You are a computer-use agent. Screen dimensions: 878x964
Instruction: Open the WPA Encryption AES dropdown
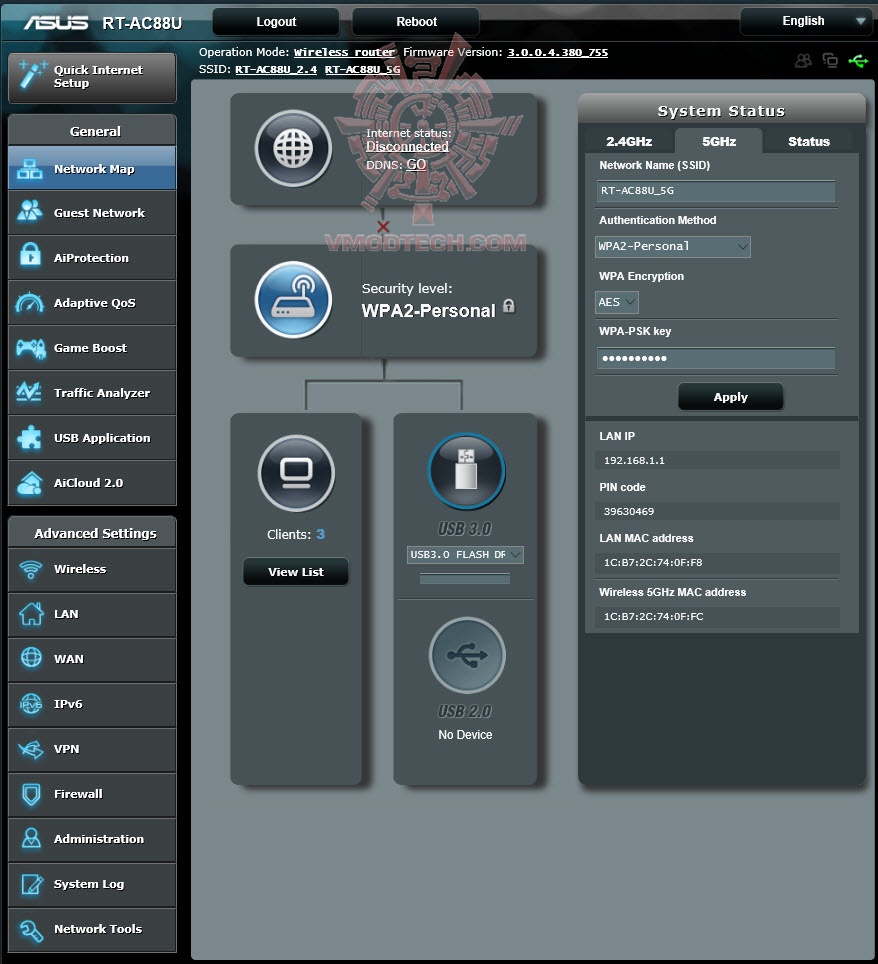[x=617, y=302]
